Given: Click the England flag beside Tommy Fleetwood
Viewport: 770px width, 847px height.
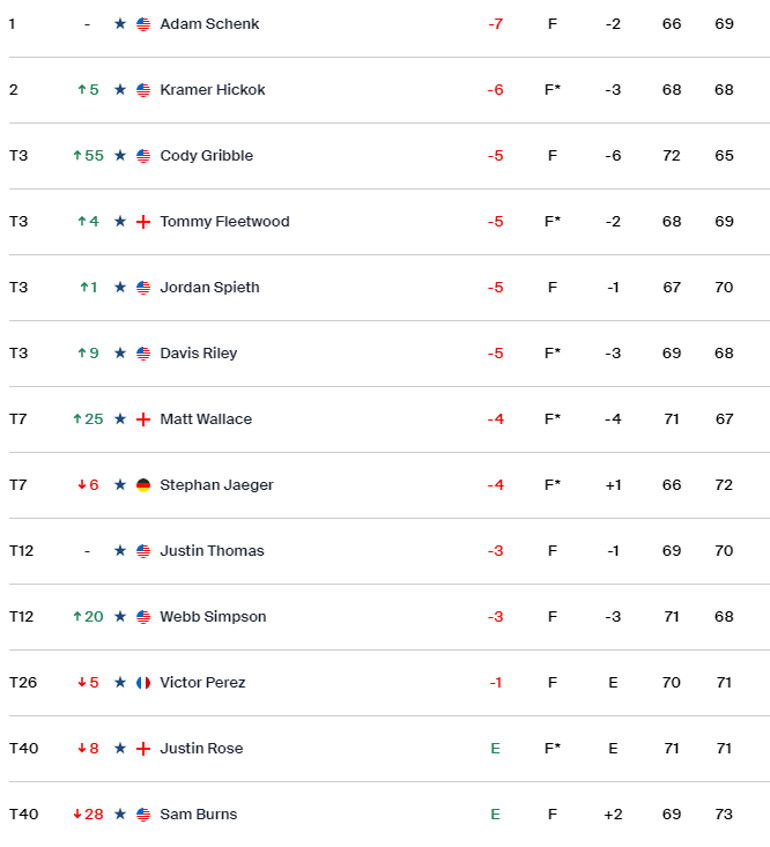Looking at the screenshot, I should tap(143, 221).
